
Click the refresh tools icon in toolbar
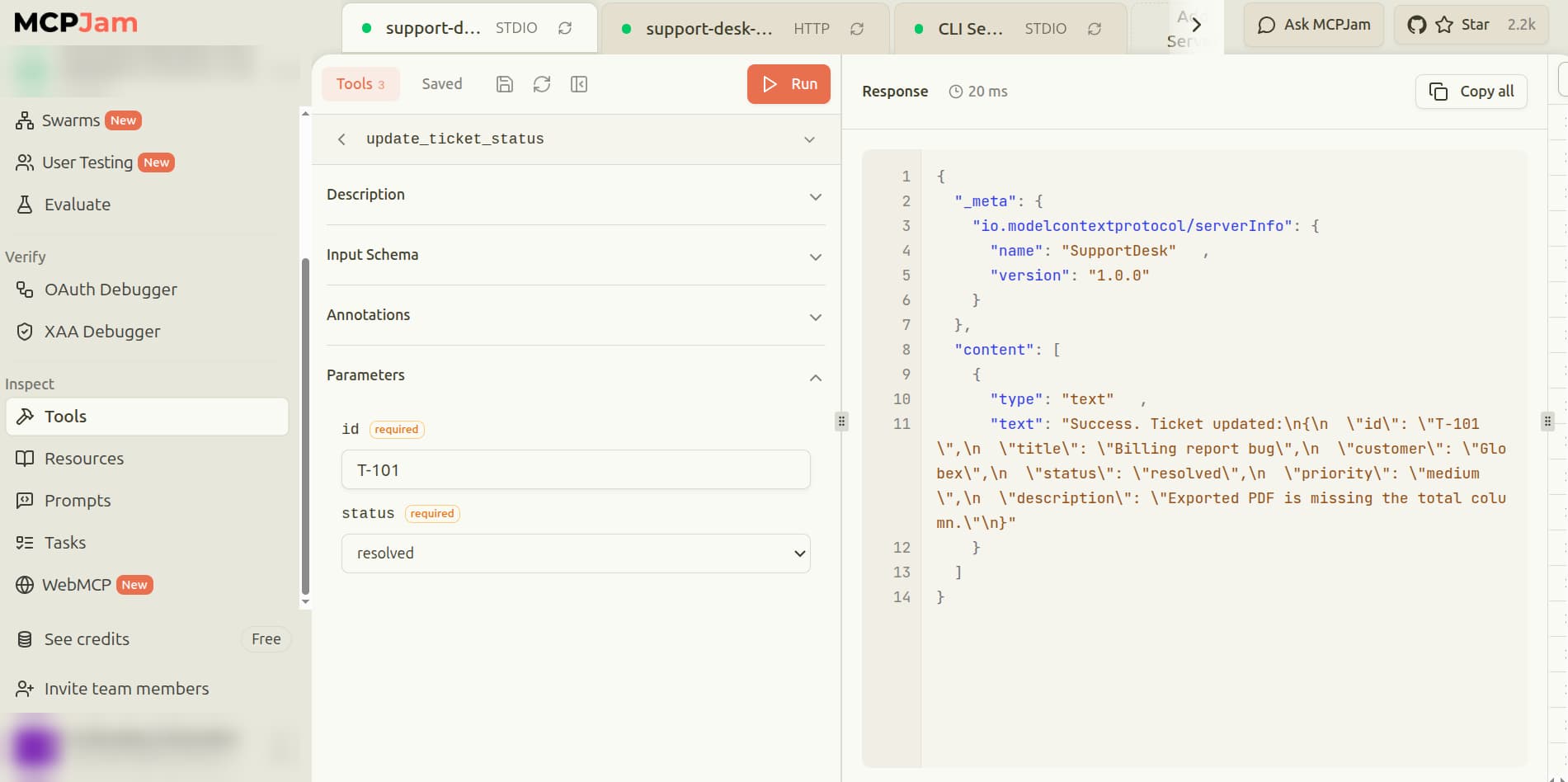(x=542, y=84)
